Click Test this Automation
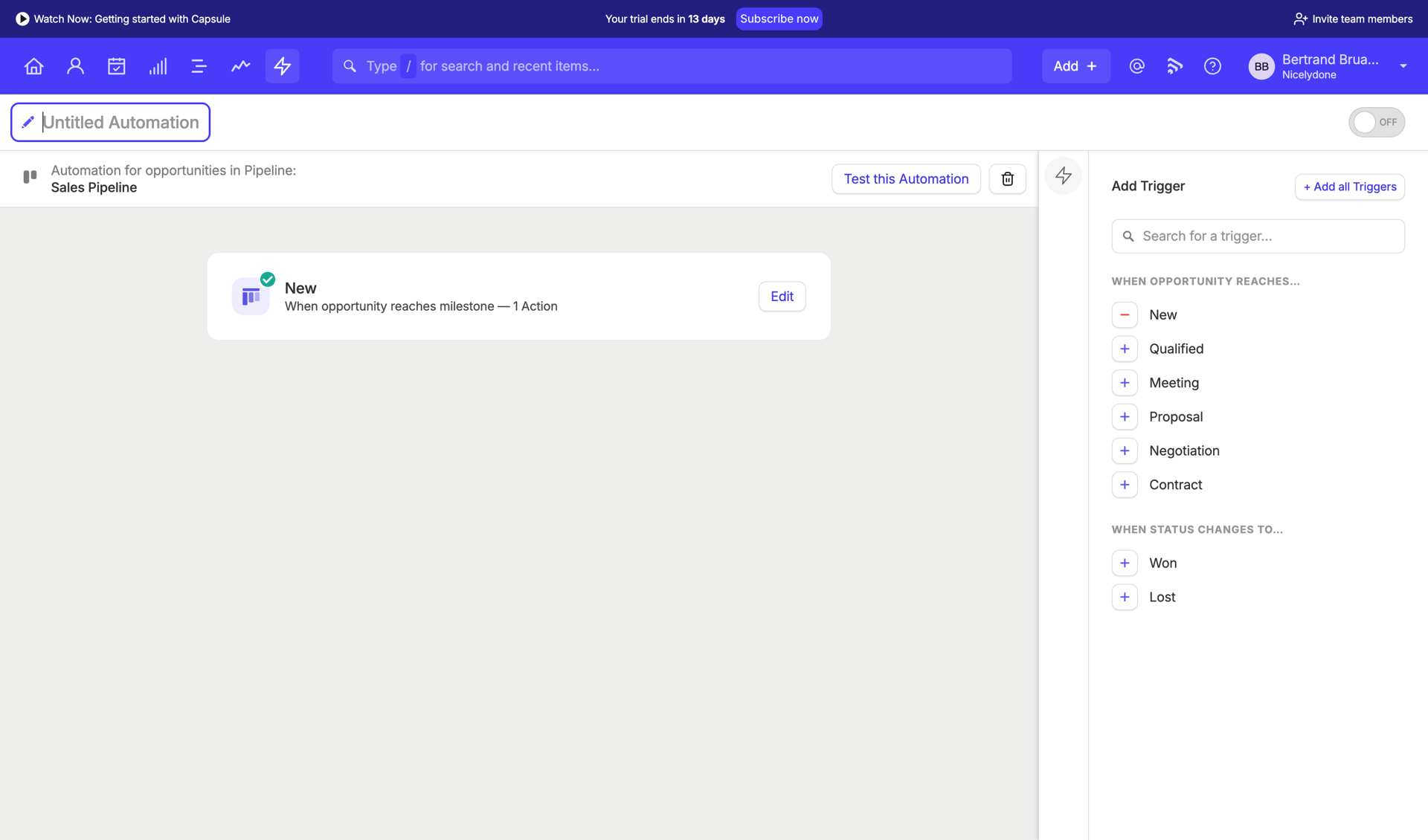 pyautogui.click(x=906, y=178)
